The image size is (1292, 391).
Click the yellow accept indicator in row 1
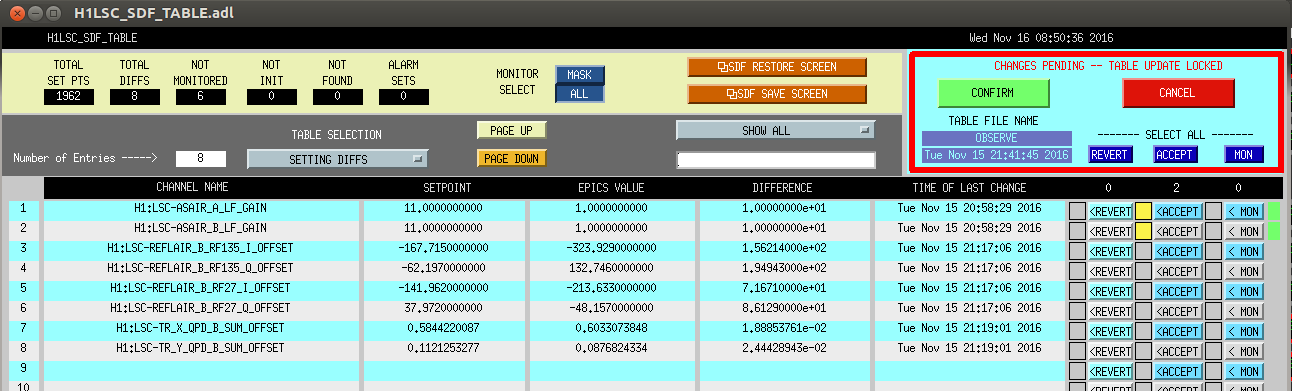(1143, 211)
